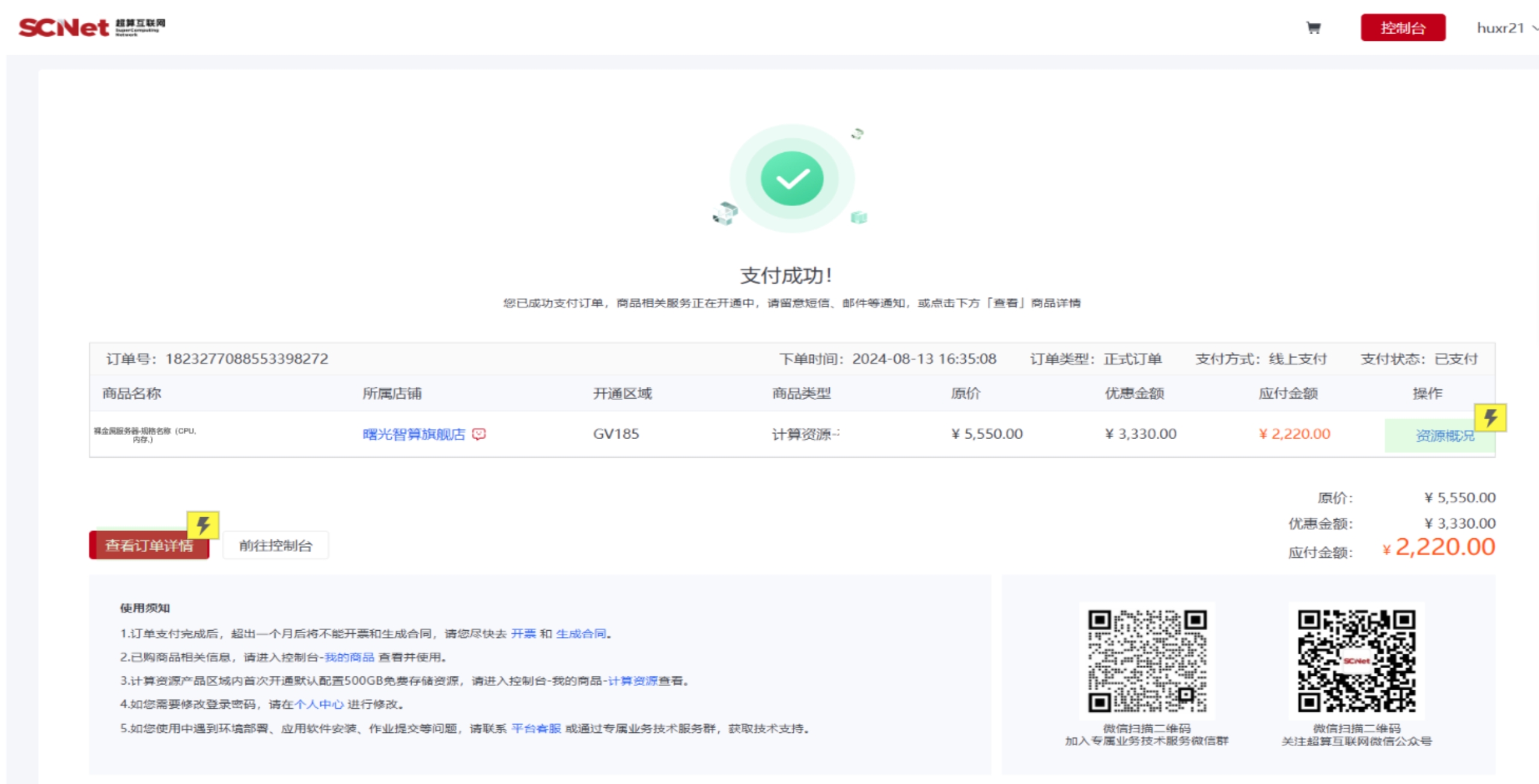The image size is (1539, 784).
Task: Open the 控制台 button in header
Action: pos(1402,28)
